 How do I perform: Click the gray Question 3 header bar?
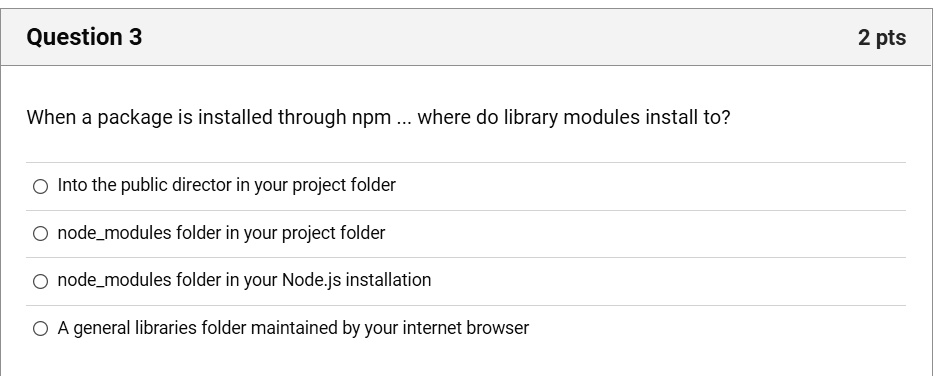pyautogui.click(x=466, y=38)
